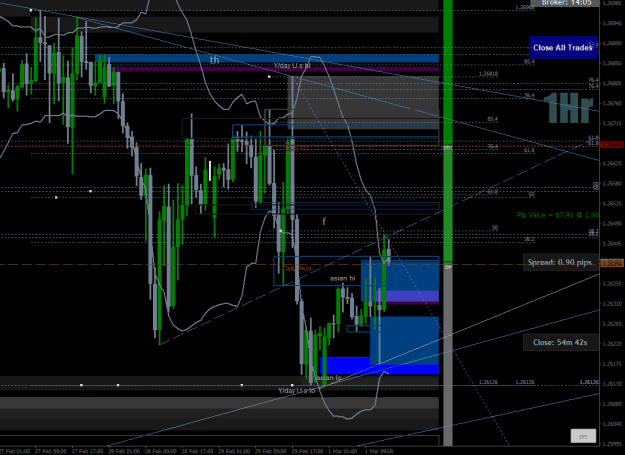Click '29 Feb 17:00' on the time axis

click(307, 451)
